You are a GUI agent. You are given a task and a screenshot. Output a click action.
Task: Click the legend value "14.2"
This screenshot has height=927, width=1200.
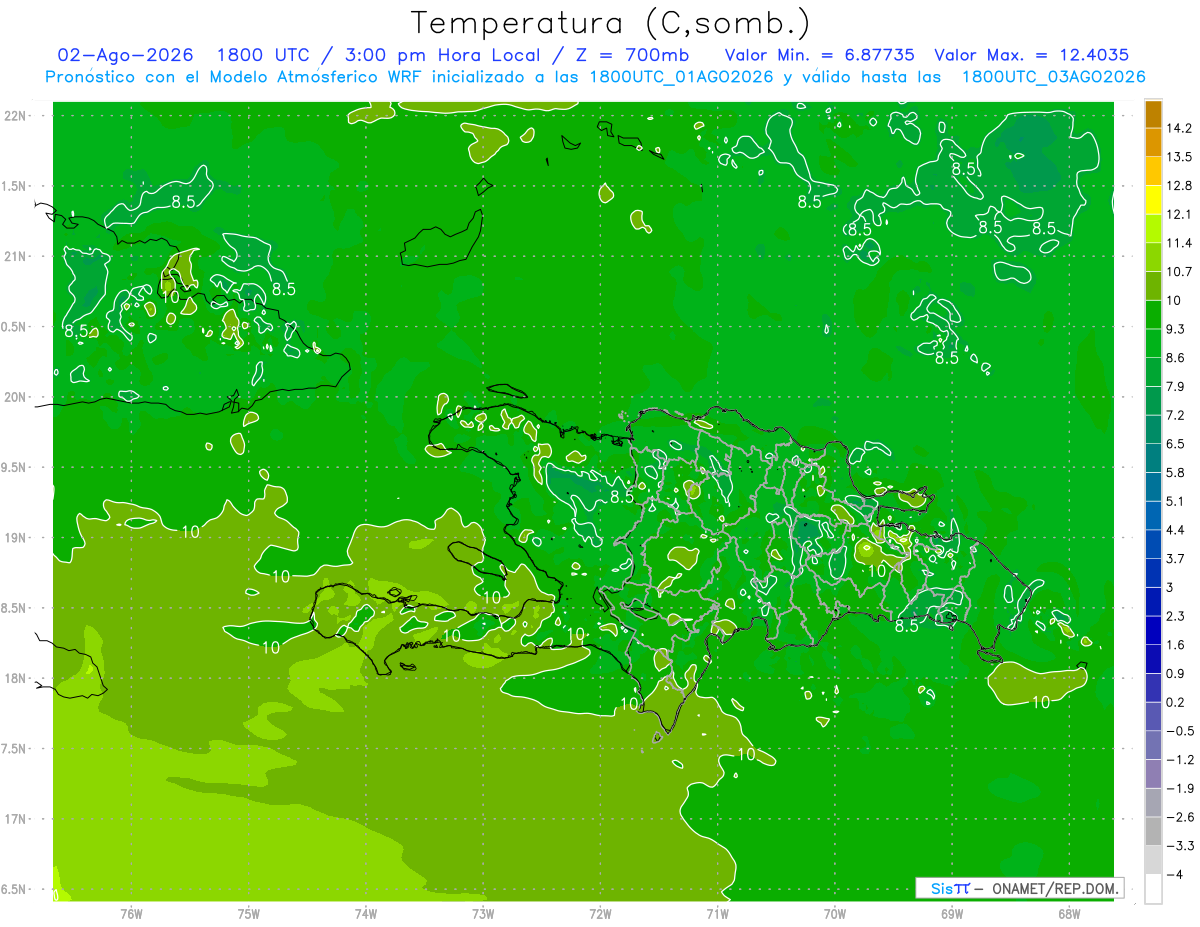[1180, 128]
